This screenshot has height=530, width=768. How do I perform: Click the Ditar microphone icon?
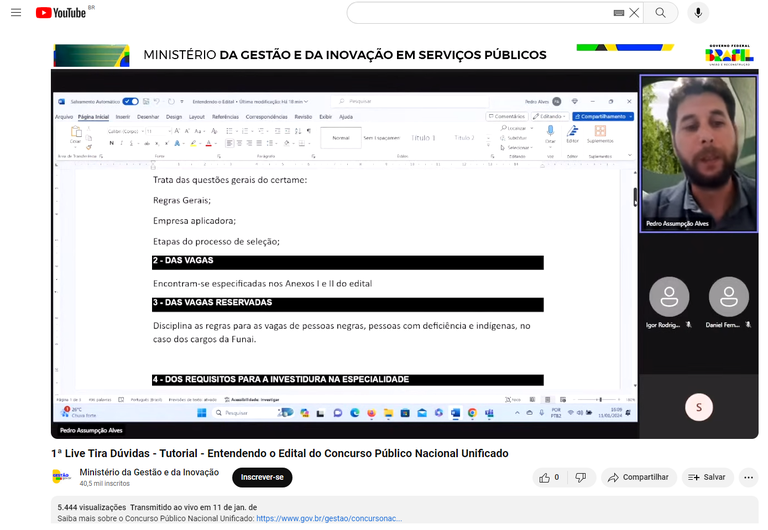click(x=550, y=133)
